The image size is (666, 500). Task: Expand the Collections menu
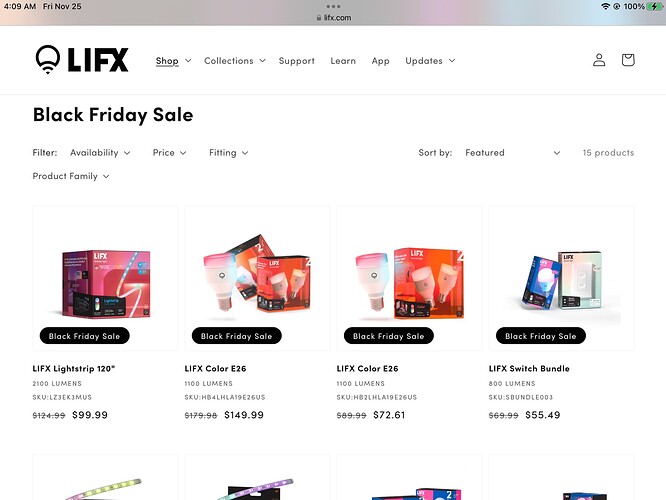(x=235, y=61)
